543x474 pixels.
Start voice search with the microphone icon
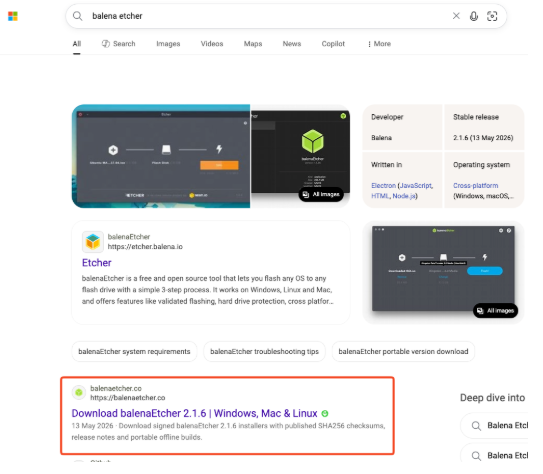(x=474, y=16)
